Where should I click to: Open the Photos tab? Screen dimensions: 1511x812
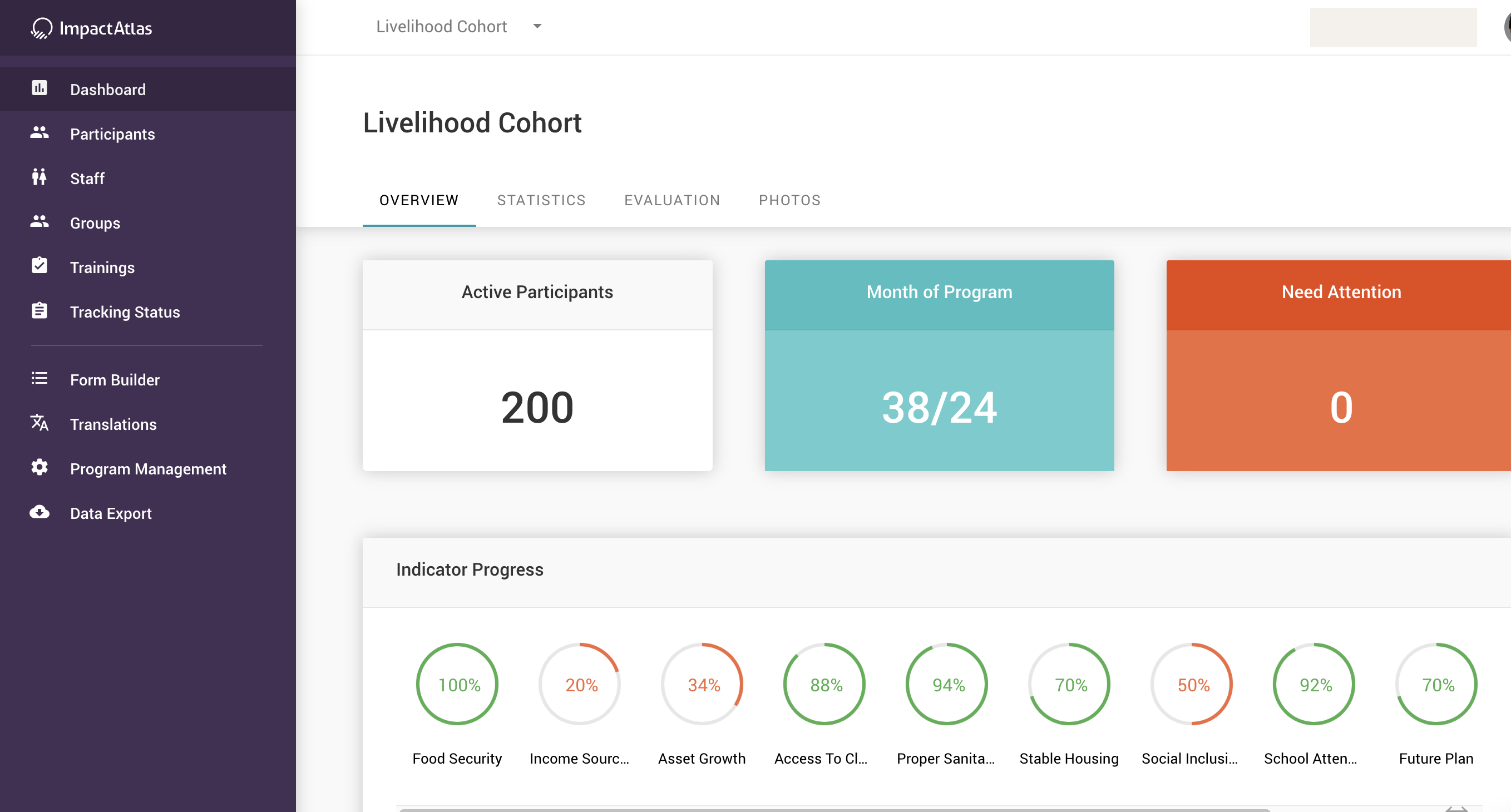pyautogui.click(x=789, y=200)
